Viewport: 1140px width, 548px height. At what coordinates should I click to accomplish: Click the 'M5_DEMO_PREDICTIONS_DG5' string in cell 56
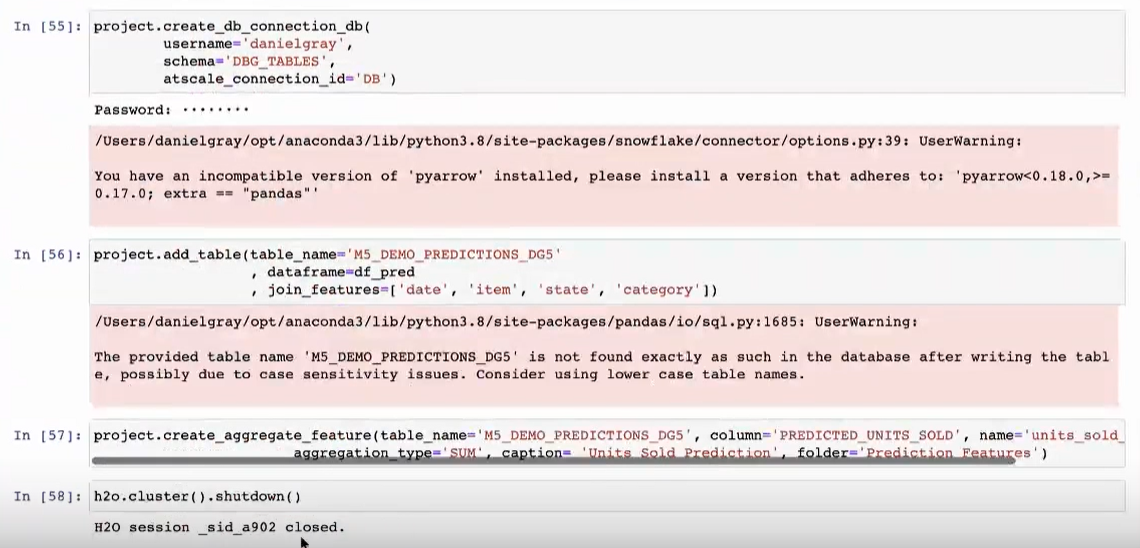(454, 254)
